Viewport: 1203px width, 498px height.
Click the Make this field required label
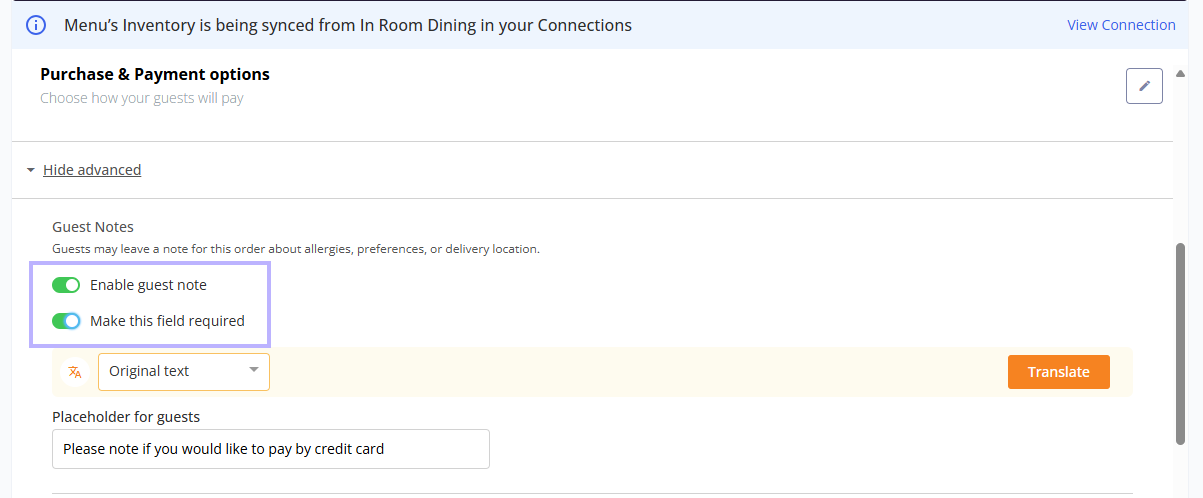click(167, 321)
